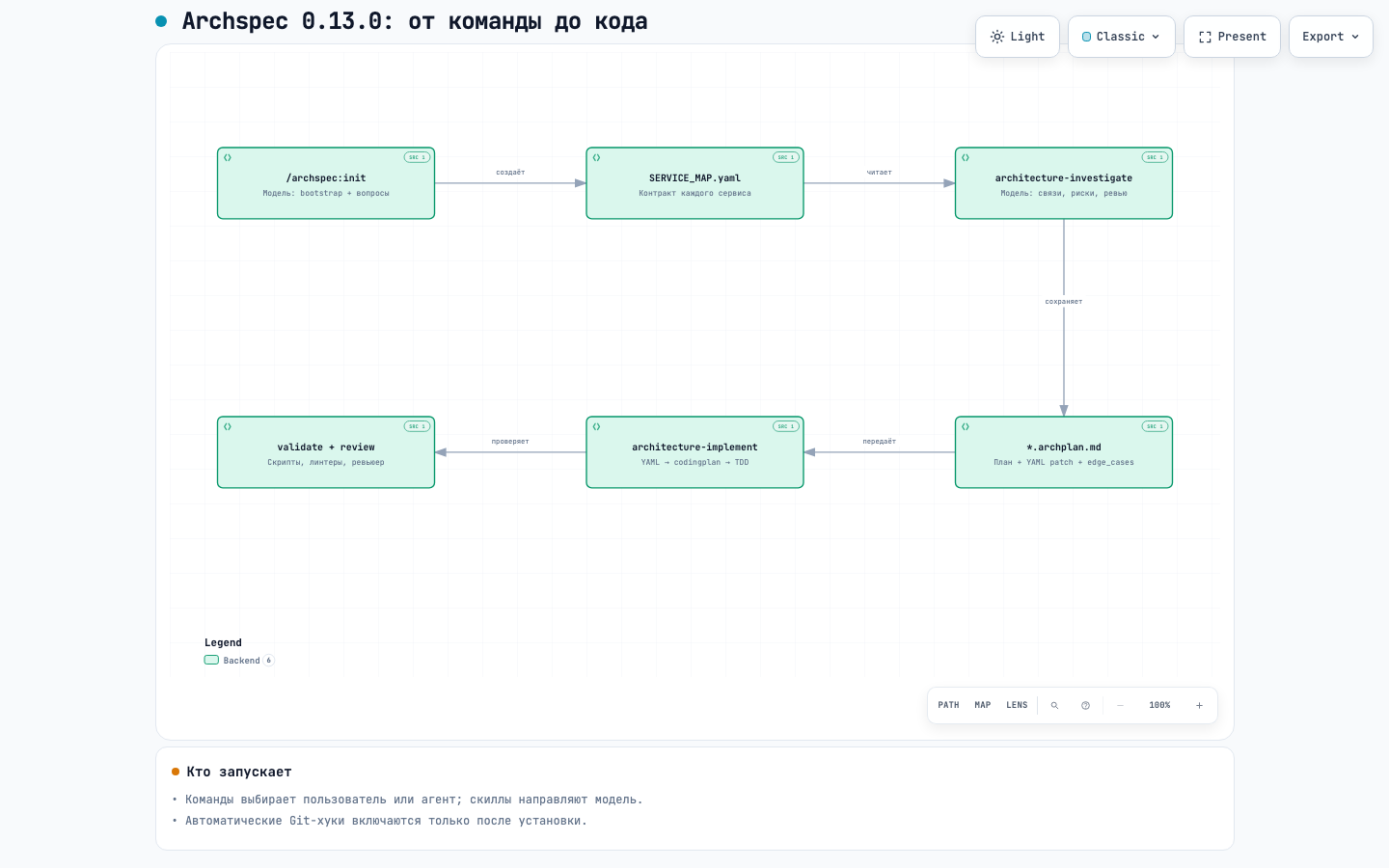Switch to LENS mode
The height and width of the screenshot is (868, 1389).
(1017, 705)
